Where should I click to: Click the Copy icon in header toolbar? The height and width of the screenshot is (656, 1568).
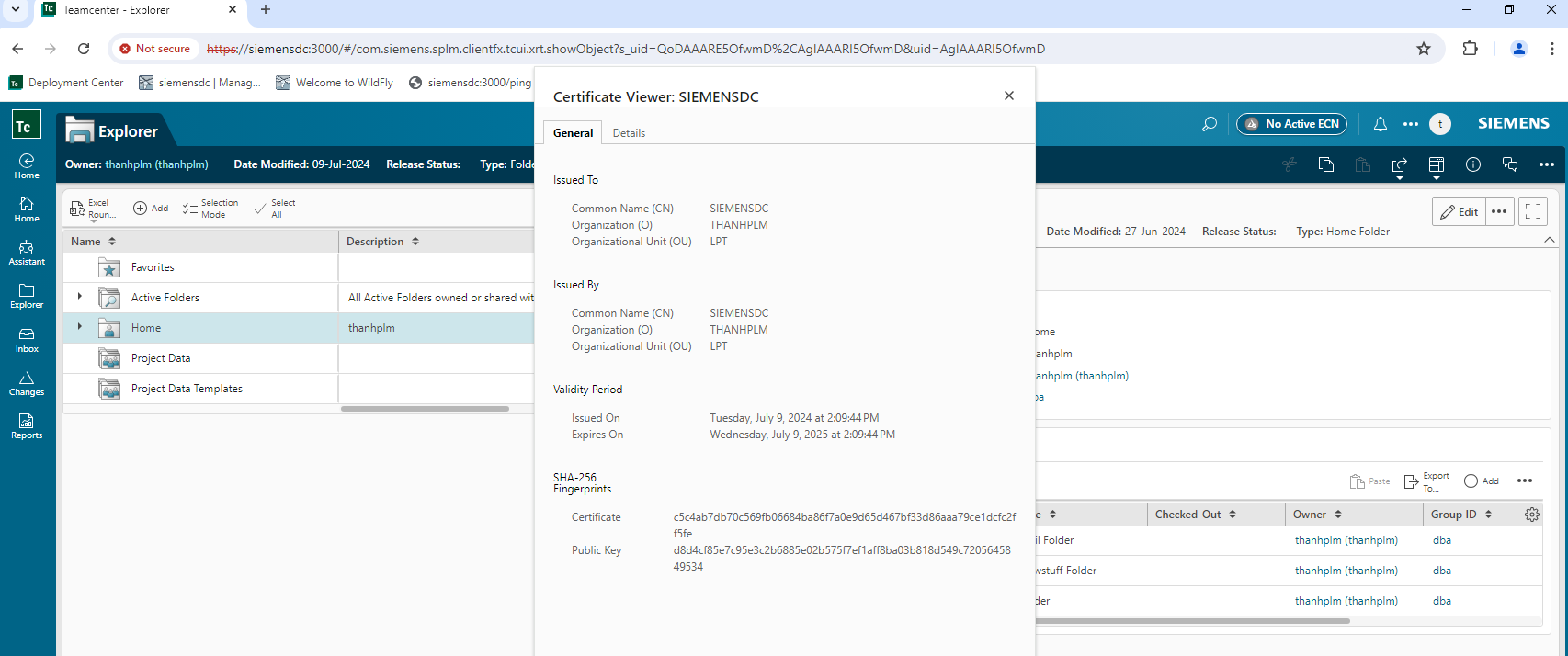pos(1326,164)
